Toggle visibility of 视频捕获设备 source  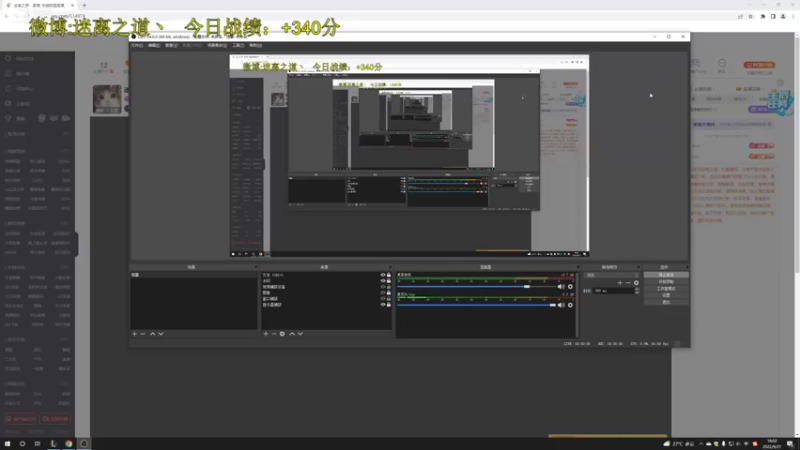(383, 287)
